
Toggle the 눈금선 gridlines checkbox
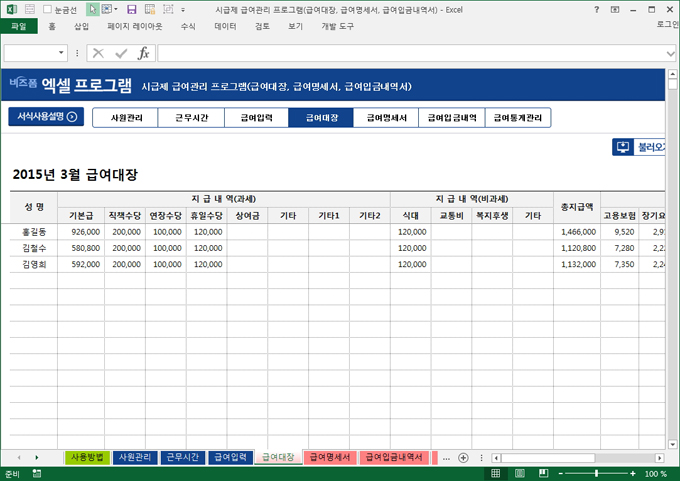pyautogui.click(x=48, y=9)
